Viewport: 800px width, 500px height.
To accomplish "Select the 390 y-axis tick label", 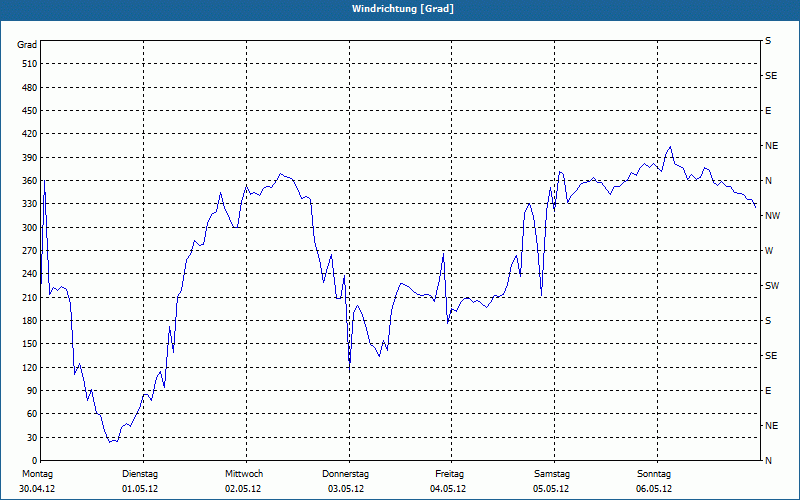I will 30,158.
